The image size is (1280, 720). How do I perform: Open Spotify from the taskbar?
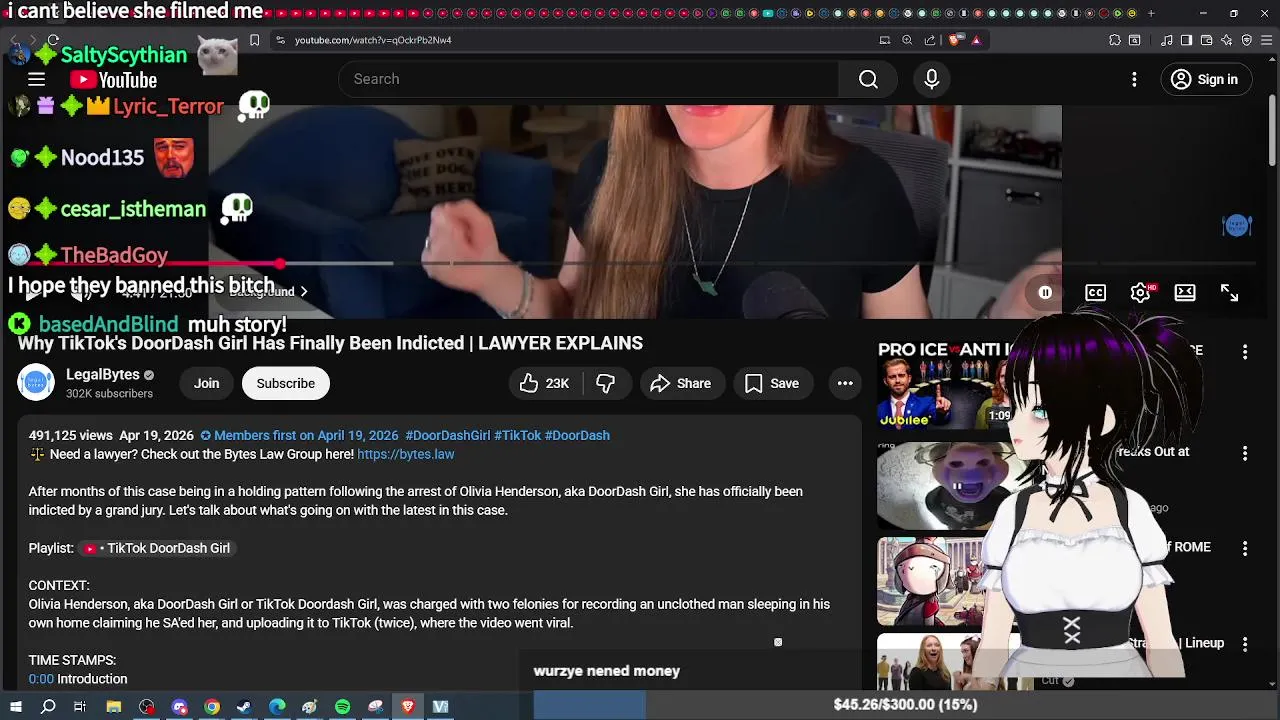pyautogui.click(x=342, y=707)
